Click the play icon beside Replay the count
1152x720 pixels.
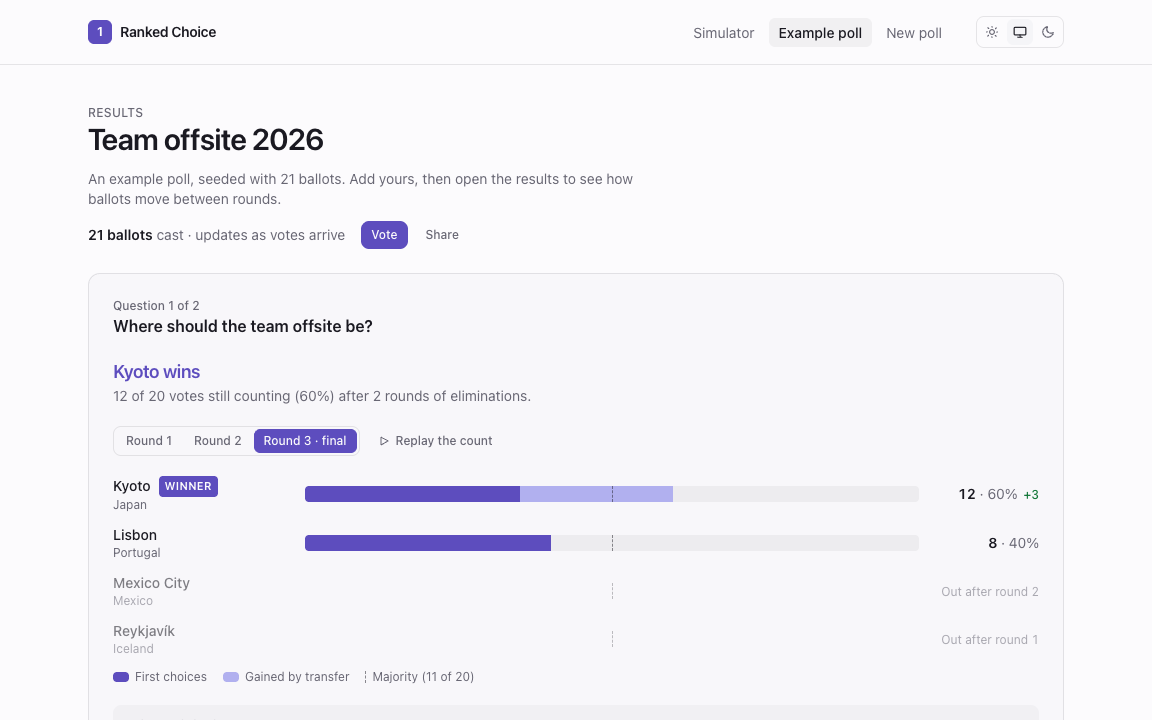pos(384,441)
